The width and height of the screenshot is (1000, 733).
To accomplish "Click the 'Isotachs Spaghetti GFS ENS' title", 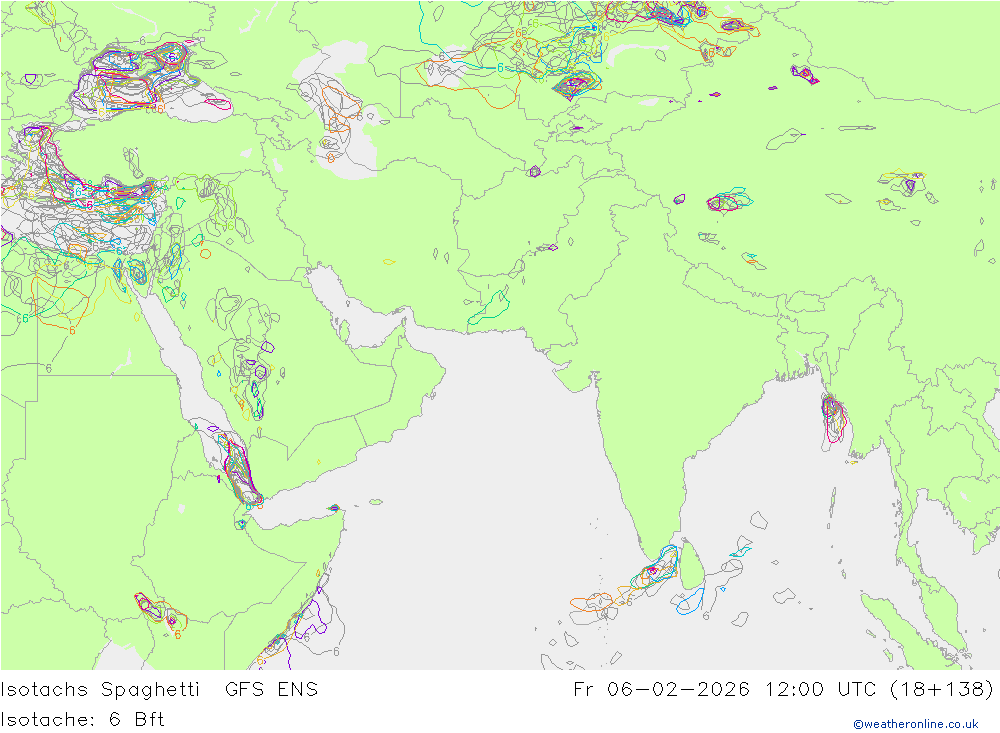I will coord(159,690).
